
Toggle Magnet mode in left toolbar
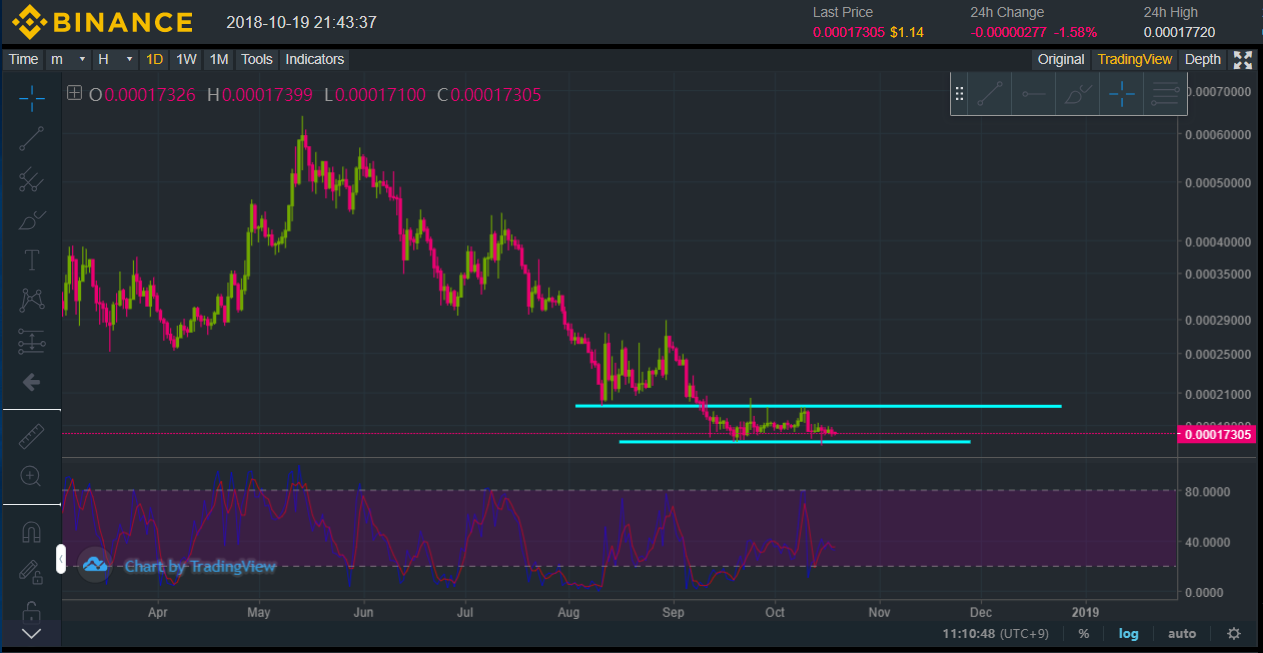point(32,532)
